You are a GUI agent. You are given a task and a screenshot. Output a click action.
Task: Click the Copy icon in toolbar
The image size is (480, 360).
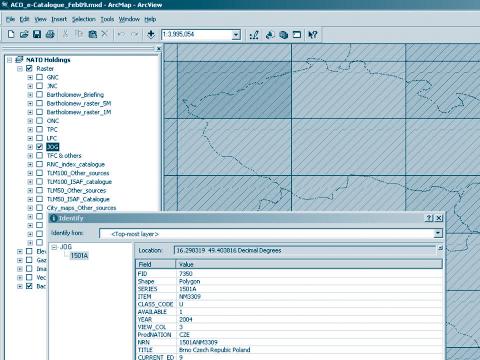tap(79, 34)
